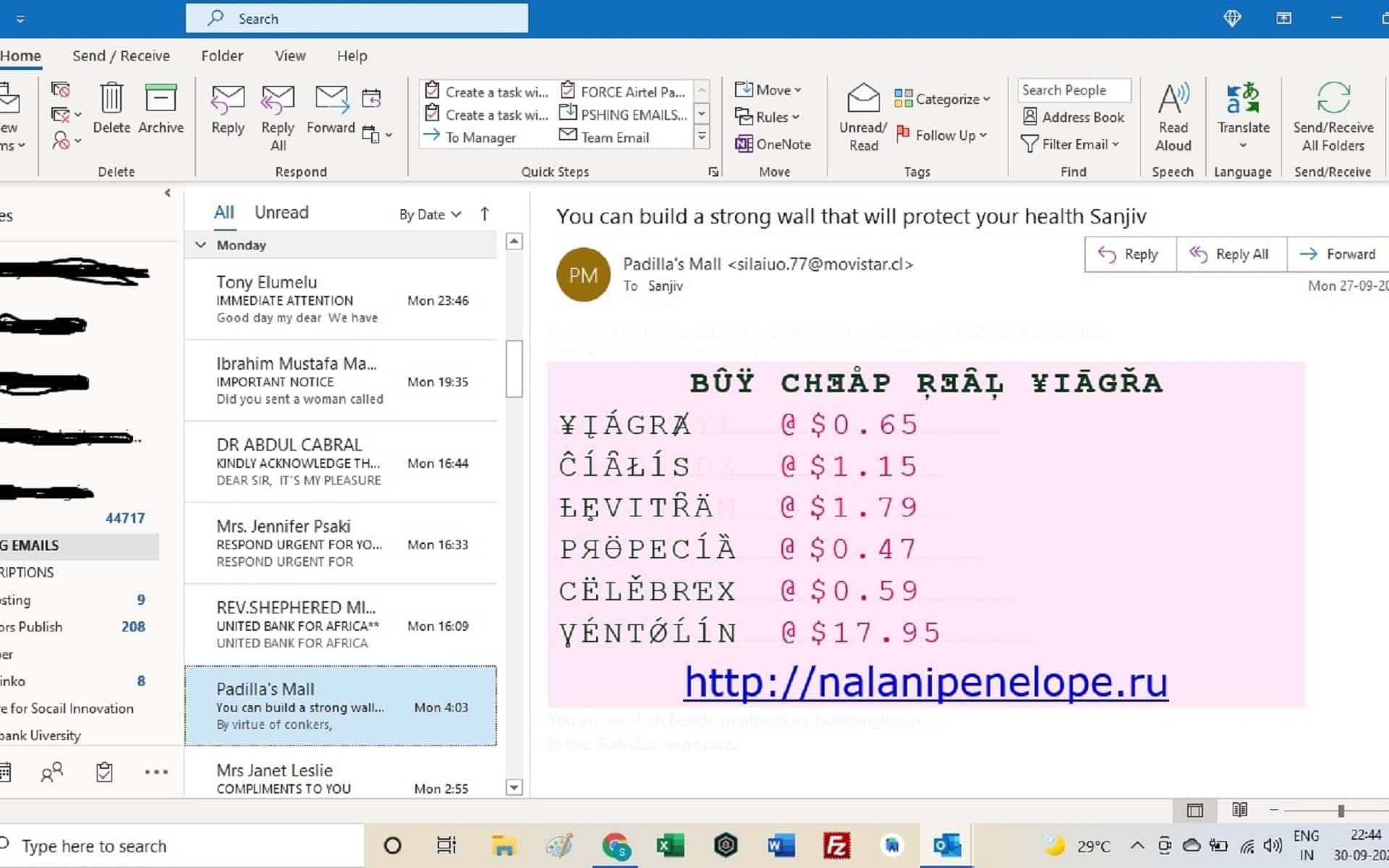Click the zoom out minus button
Viewport: 1389px width, 868px height.
tap(1274, 810)
